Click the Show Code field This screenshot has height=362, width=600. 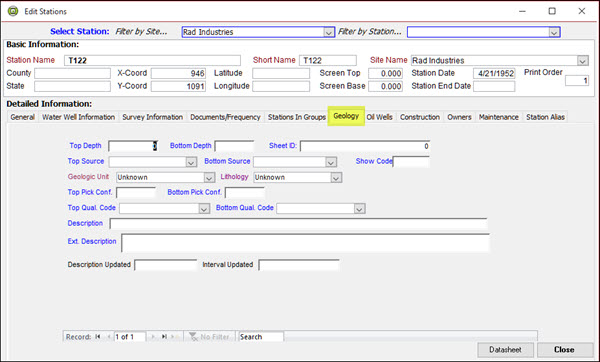click(x=411, y=162)
